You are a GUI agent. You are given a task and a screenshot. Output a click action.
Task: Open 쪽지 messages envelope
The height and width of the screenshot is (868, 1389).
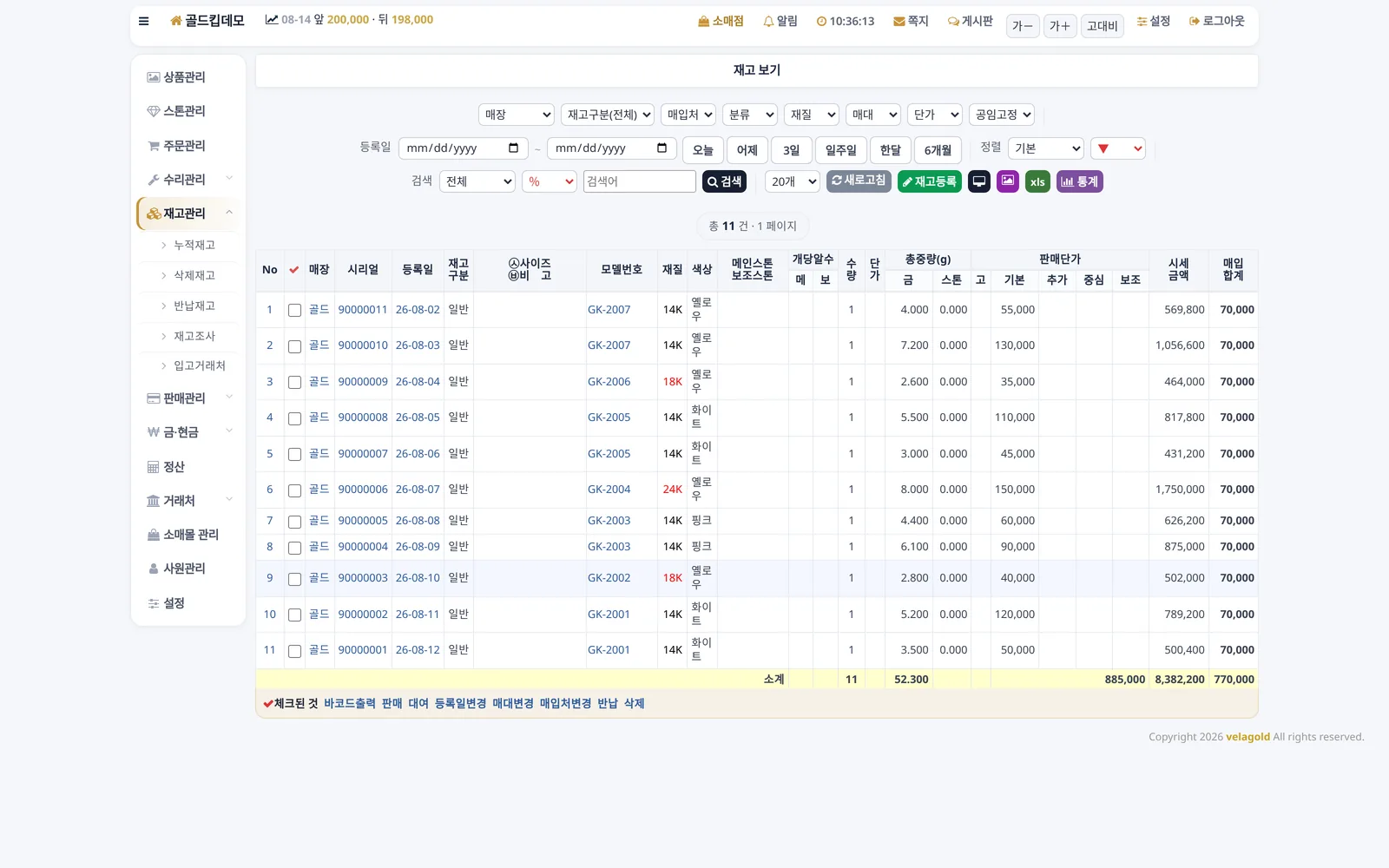pos(911,21)
